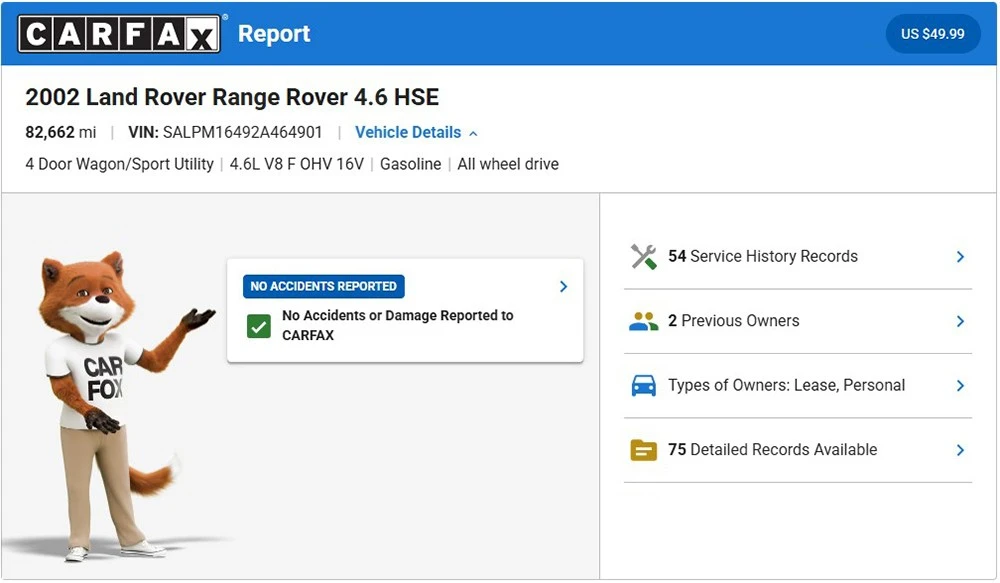Click the blue car icon
1000x583 pixels.
coord(643,386)
